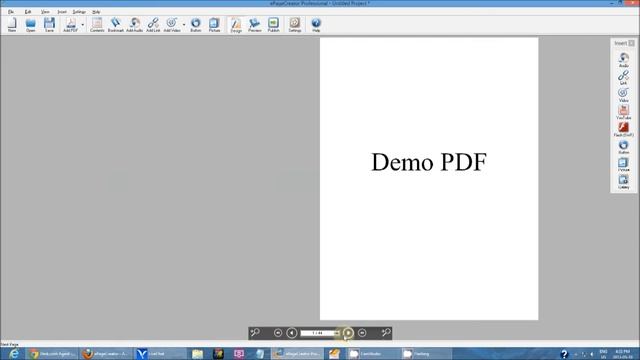Switch to the Firefox window in the taskbar
The image size is (640, 360).
[x=106, y=353]
